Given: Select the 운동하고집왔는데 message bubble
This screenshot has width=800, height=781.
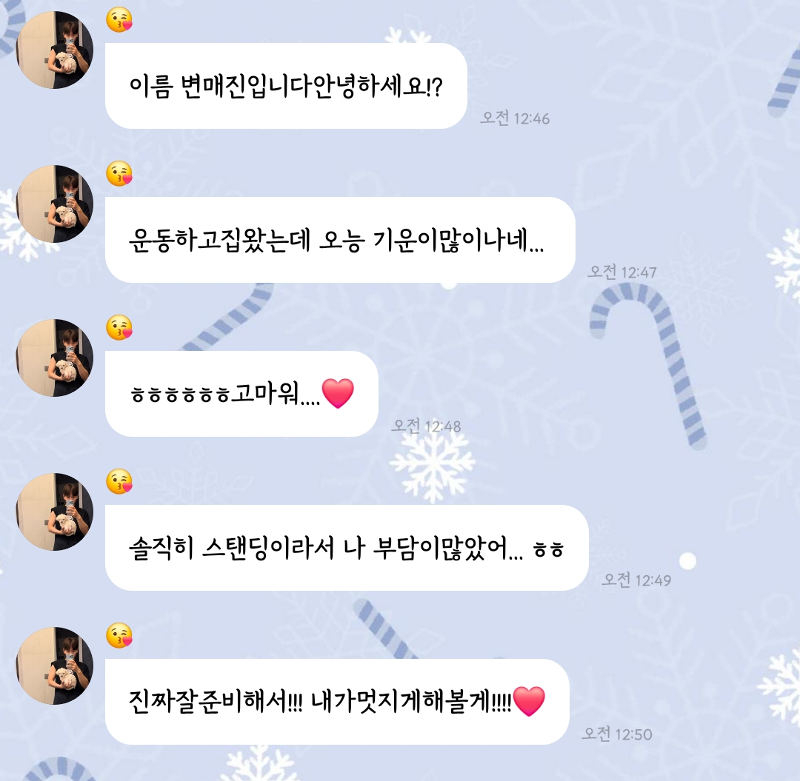Looking at the screenshot, I should click(x=340, y=240).
